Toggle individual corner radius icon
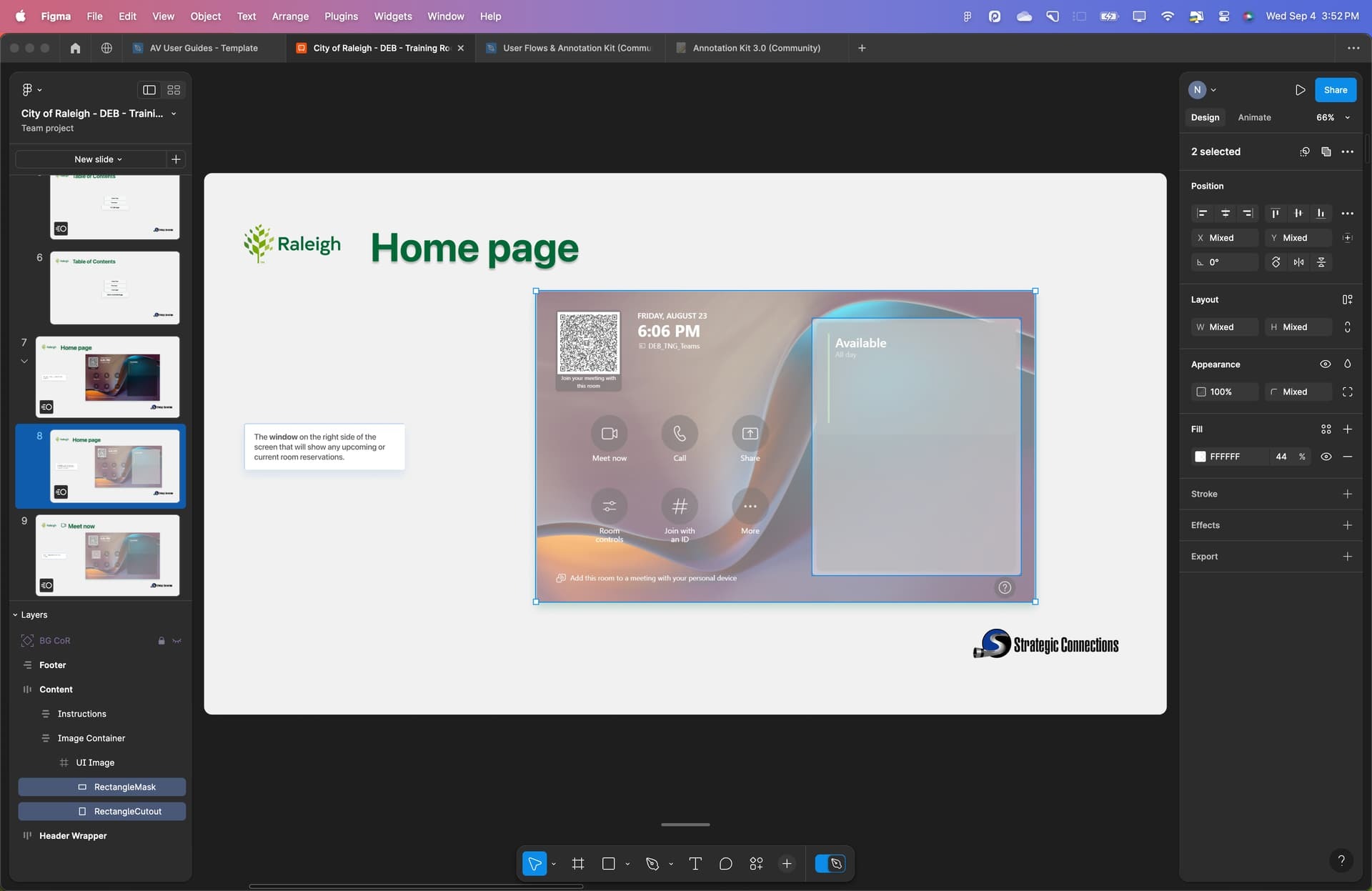Image resolution: width=1372 pixels, height=891 pixels. pos(1348,392)
